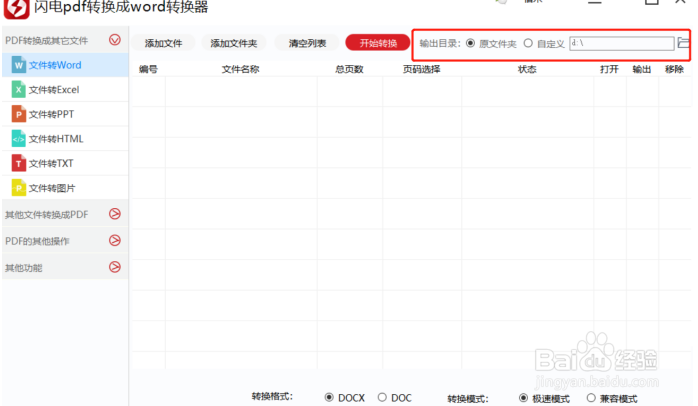
Task: Click the yellow image file icon
Action: point(18,188)
